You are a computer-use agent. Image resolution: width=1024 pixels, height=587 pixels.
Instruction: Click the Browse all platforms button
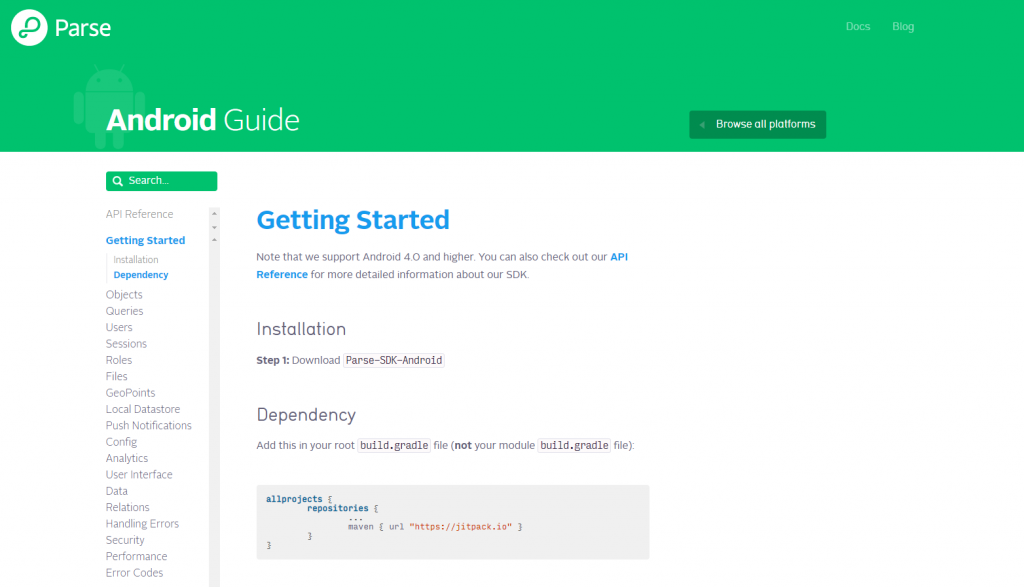point(757,125)
